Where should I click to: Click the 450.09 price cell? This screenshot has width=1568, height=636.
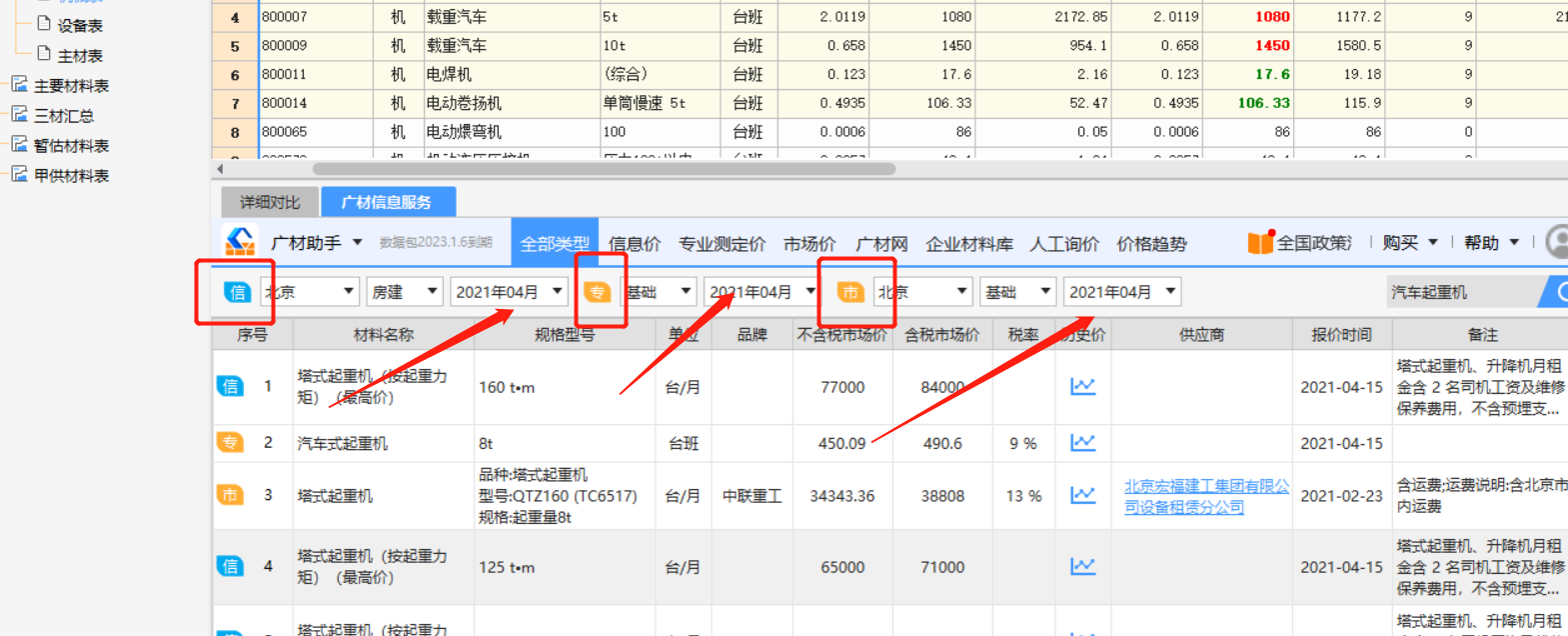tap(842, 443)
